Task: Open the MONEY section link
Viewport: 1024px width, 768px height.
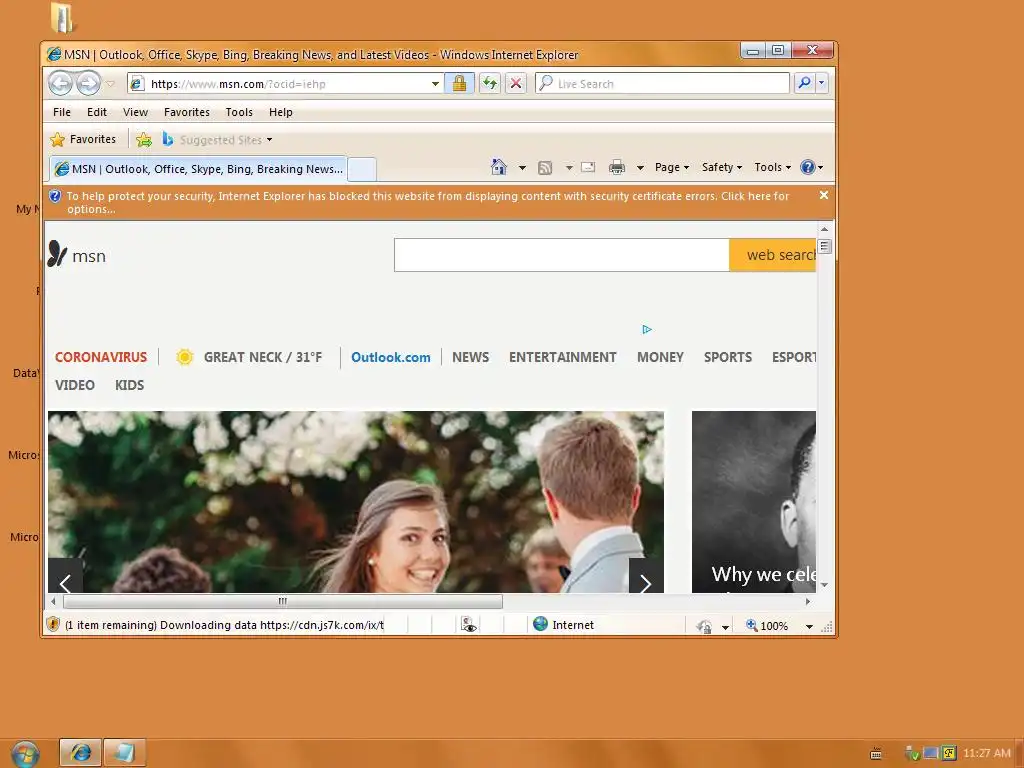Action: 660,357
